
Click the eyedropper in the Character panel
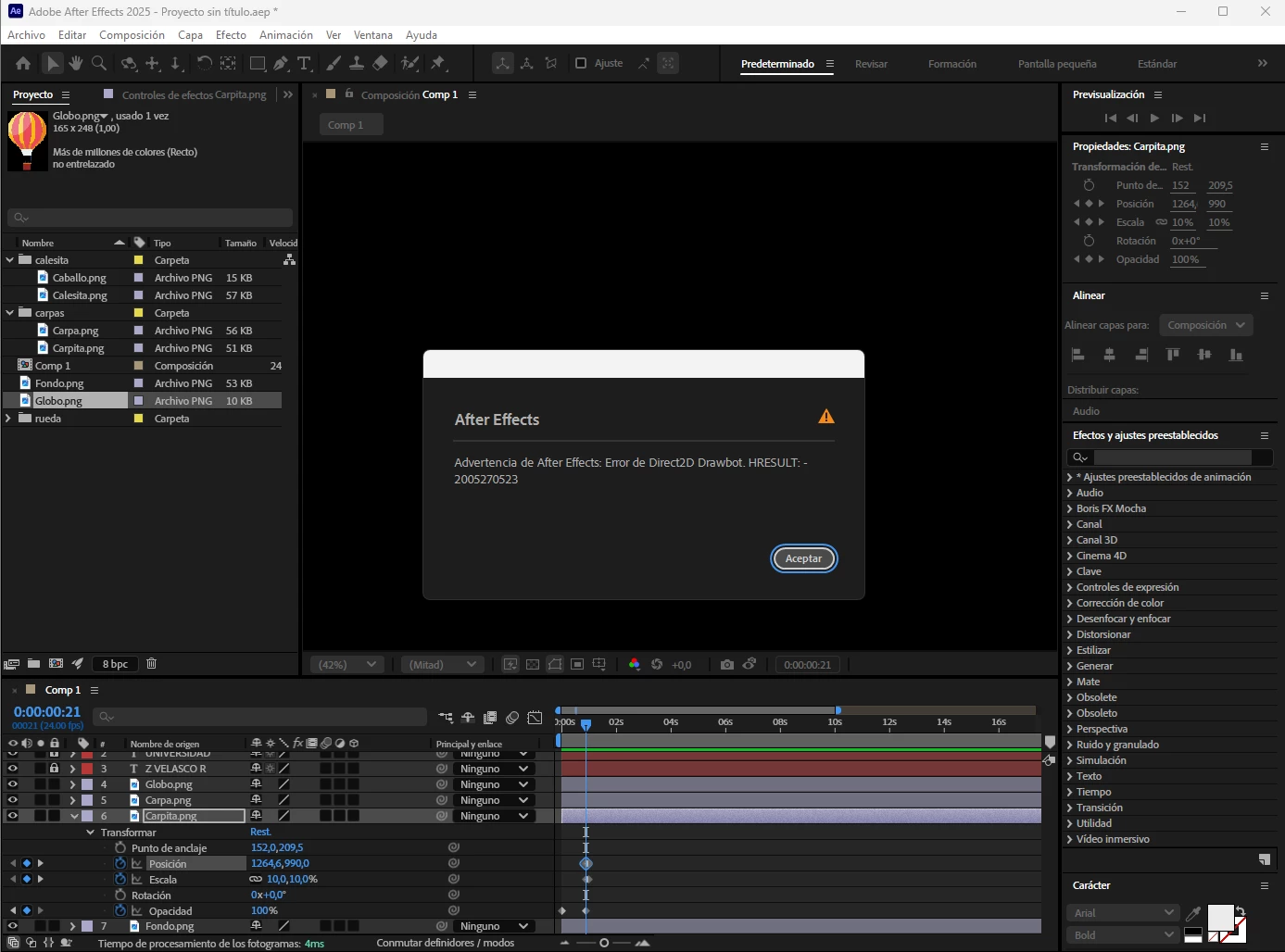pos(1193,914)
